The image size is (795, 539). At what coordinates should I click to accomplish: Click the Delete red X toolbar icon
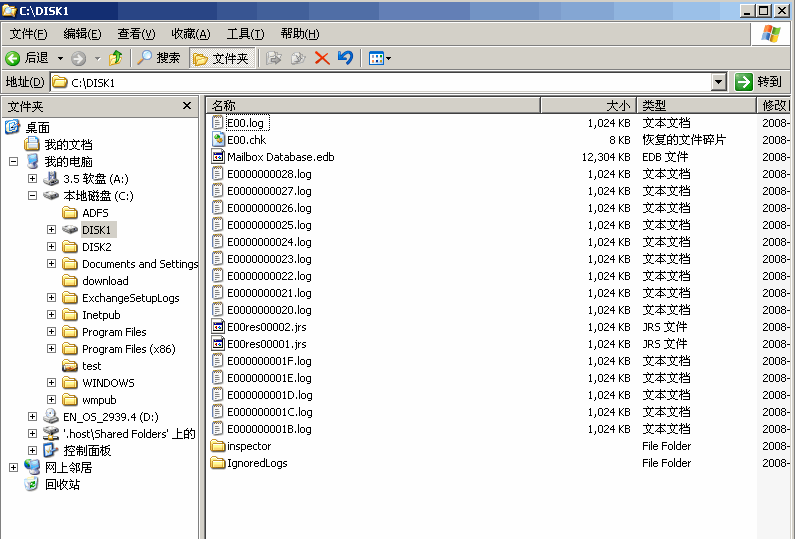click(322, 58)
